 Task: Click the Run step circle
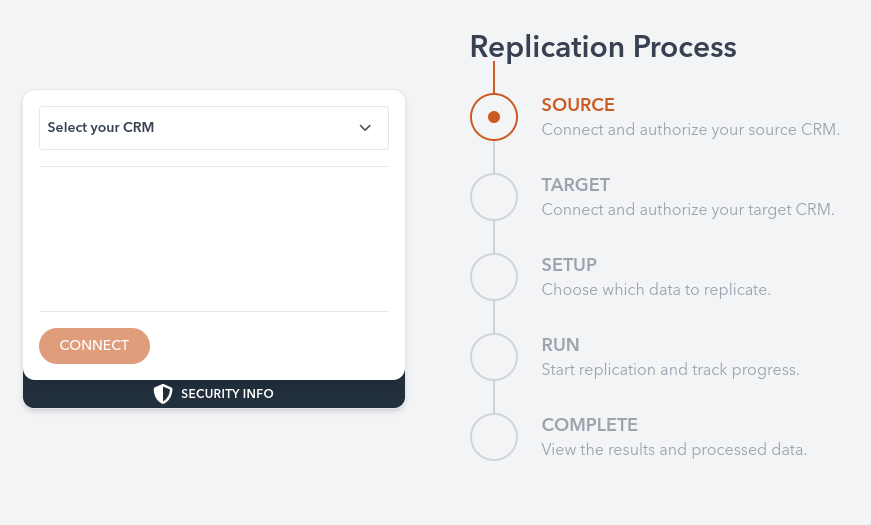(x=494, y=357)
